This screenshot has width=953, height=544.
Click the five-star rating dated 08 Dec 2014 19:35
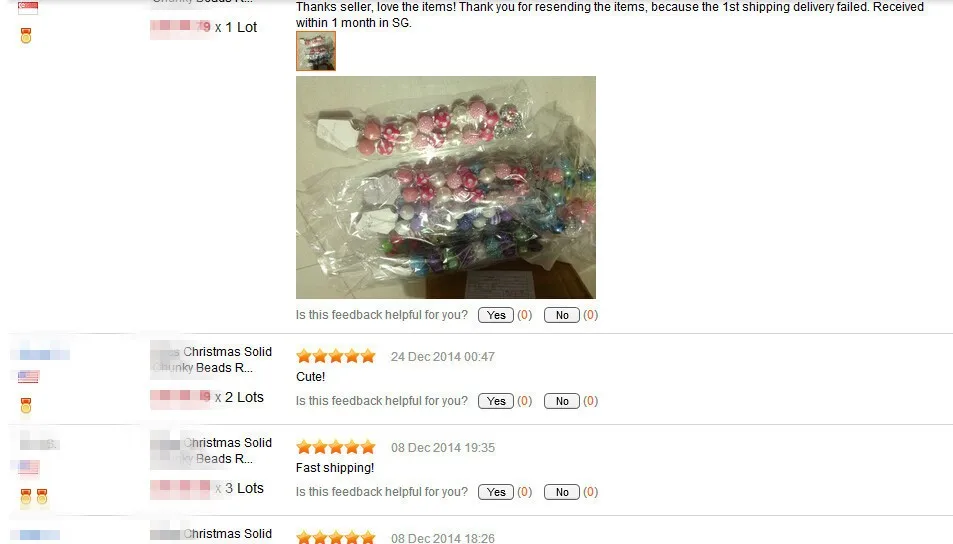(335, 447)
